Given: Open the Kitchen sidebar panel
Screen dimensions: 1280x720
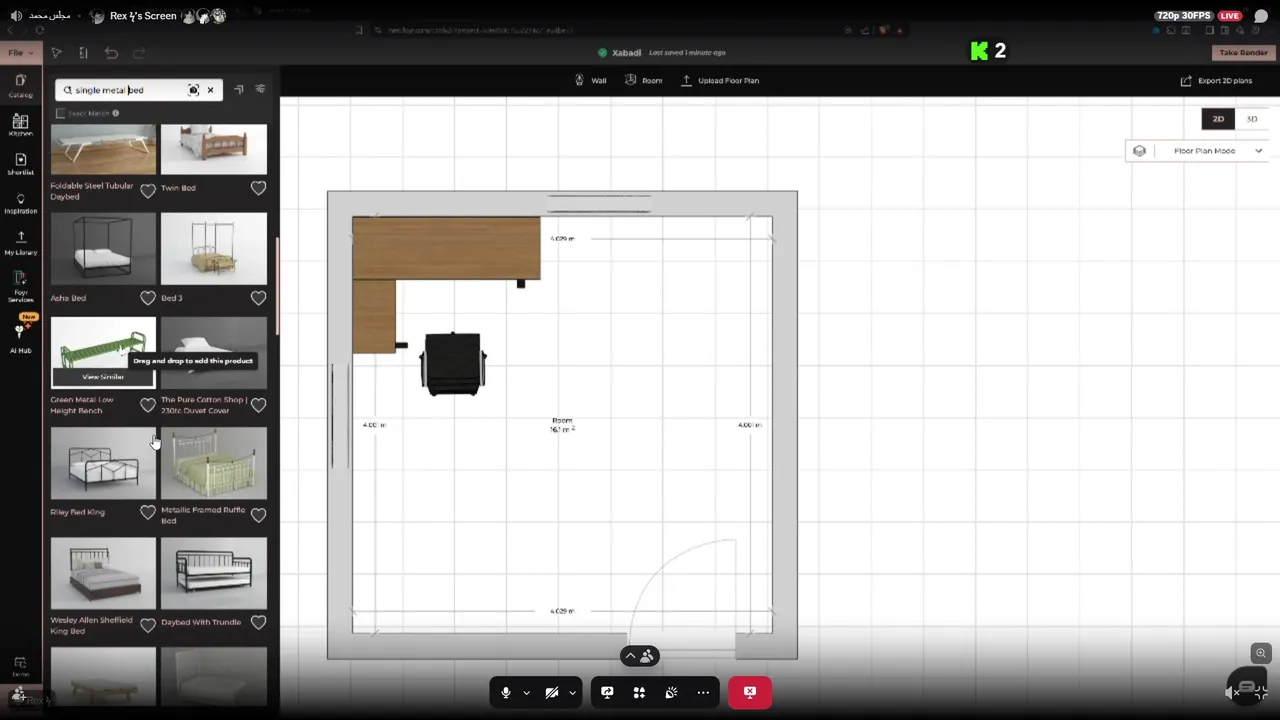Looking at the screenshot, I should 20,125.
